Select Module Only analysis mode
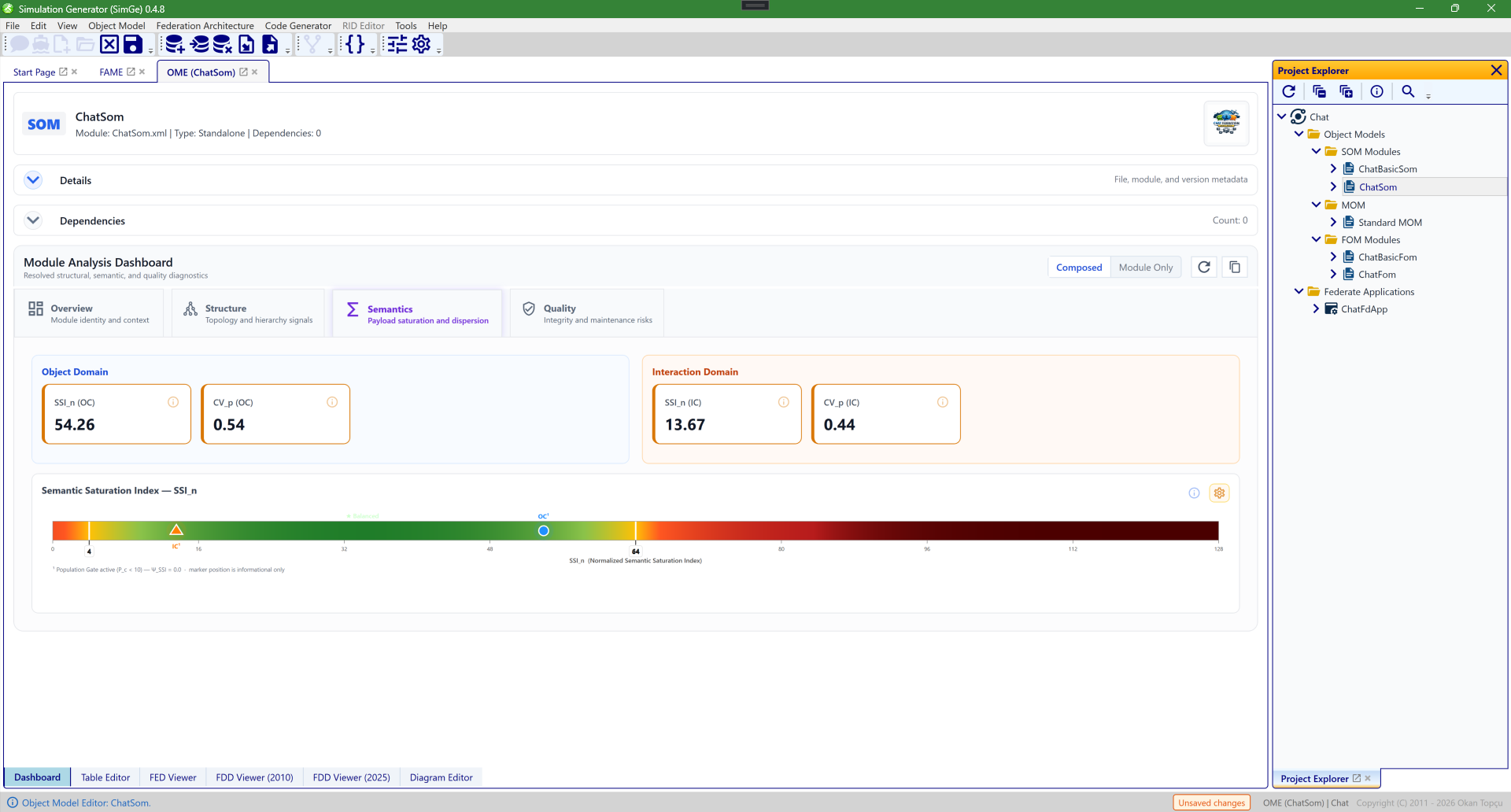This screenshot has width=1511, height=812. (1146, 268)
